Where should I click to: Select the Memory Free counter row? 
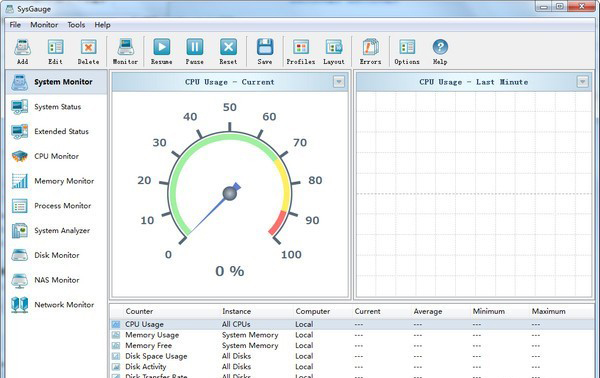pos(352,345)
